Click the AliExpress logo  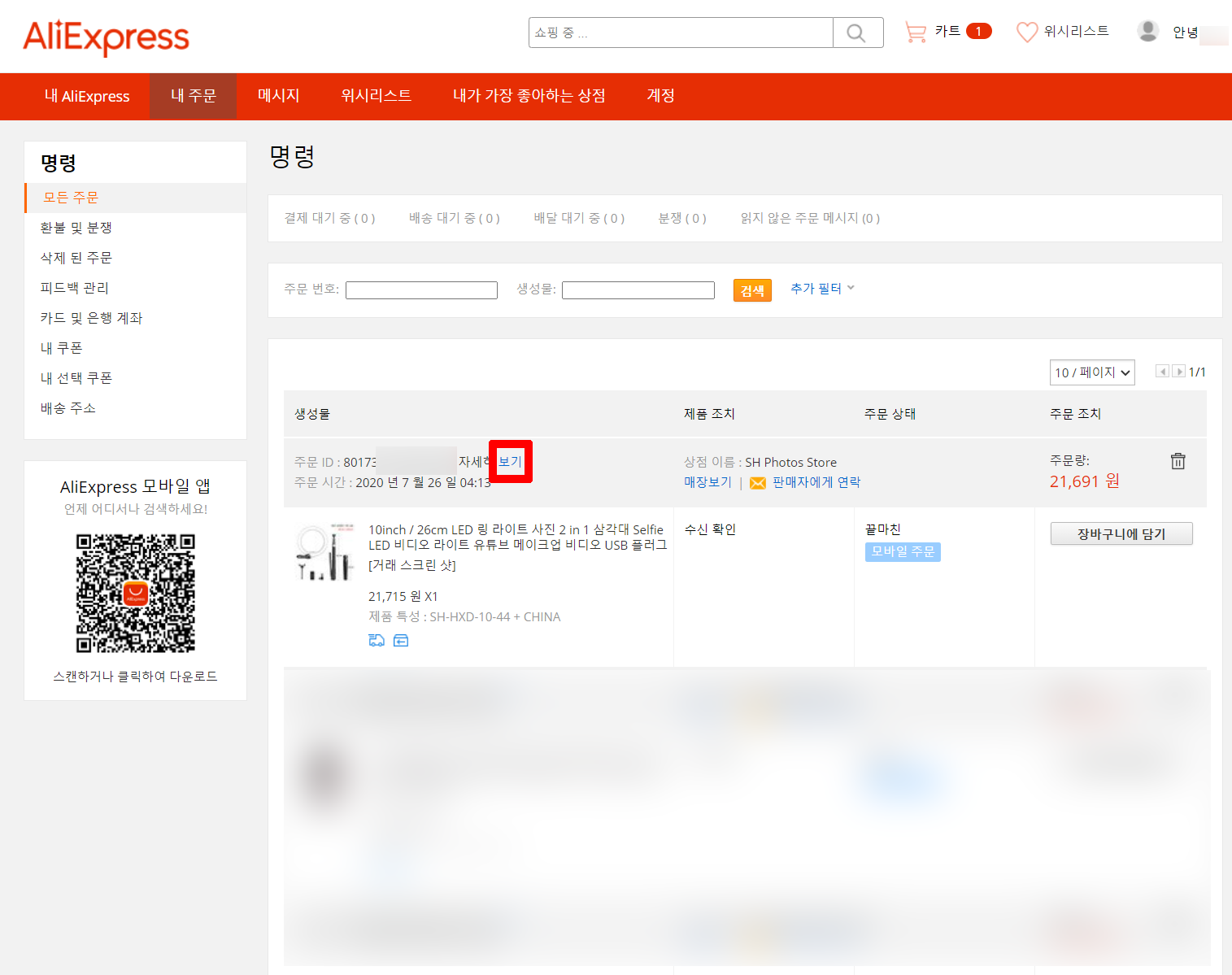point(106,37)
